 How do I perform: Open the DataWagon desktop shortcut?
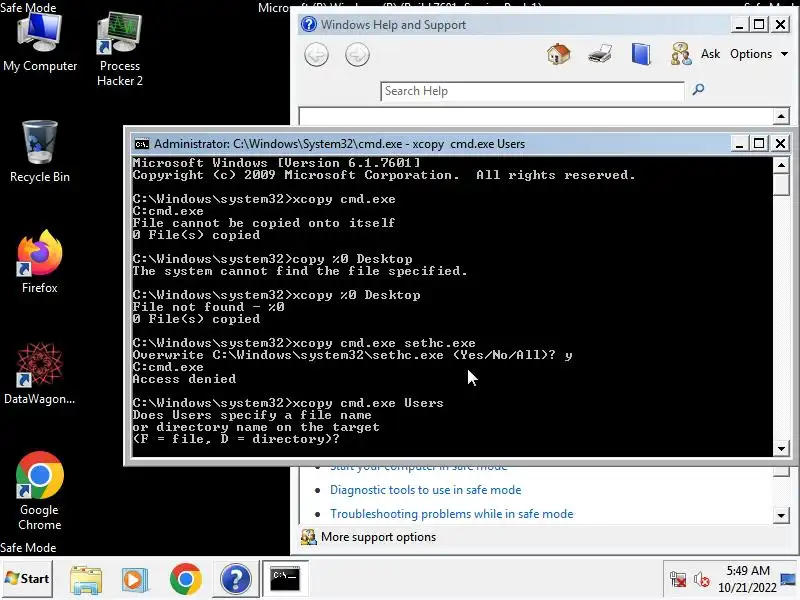[x=40, y=373]
